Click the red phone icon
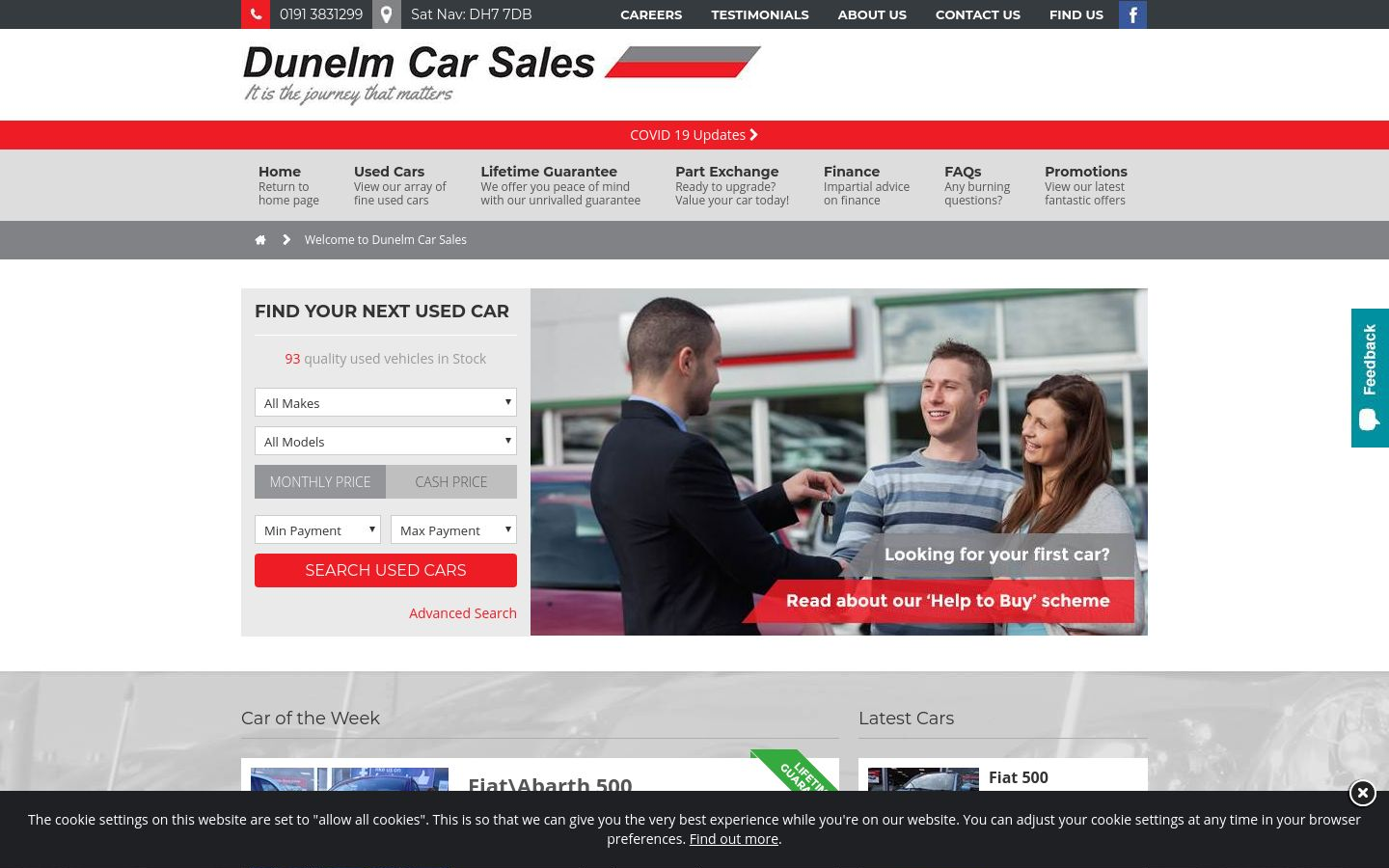This screenshot has height=868, width=1389. click(x=256, y=14)
